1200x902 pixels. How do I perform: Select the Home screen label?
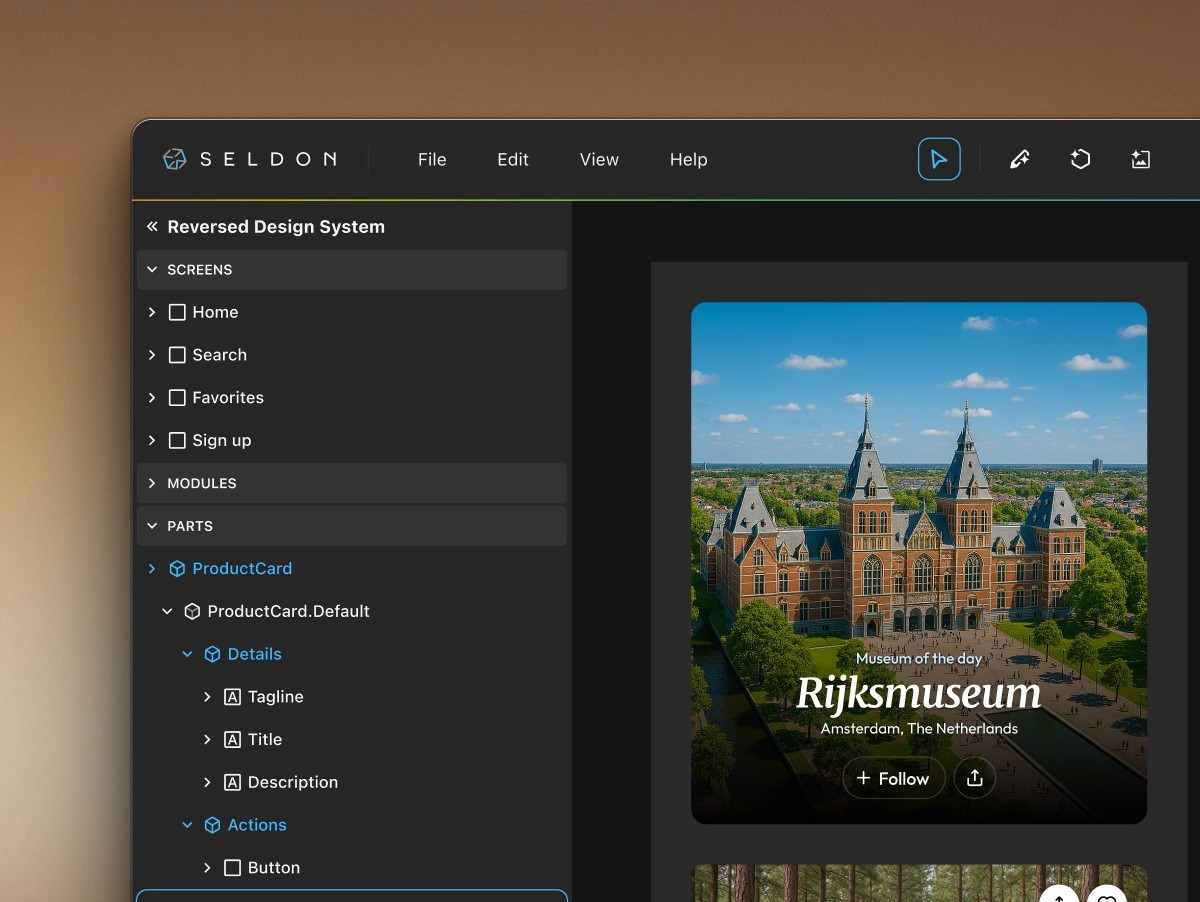click(x=215, y=312)
